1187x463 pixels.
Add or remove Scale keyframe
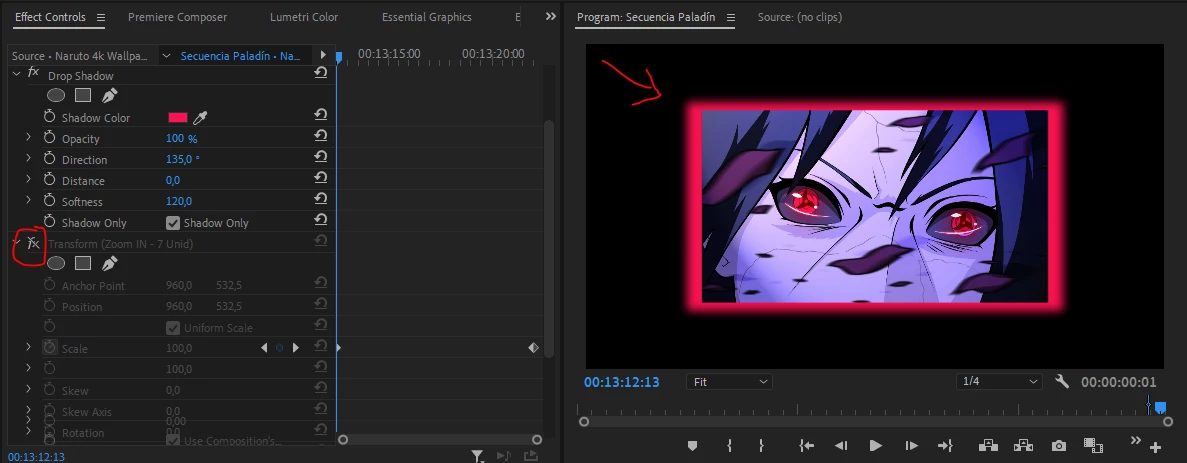pyautogui.click(x=279, y=348)
